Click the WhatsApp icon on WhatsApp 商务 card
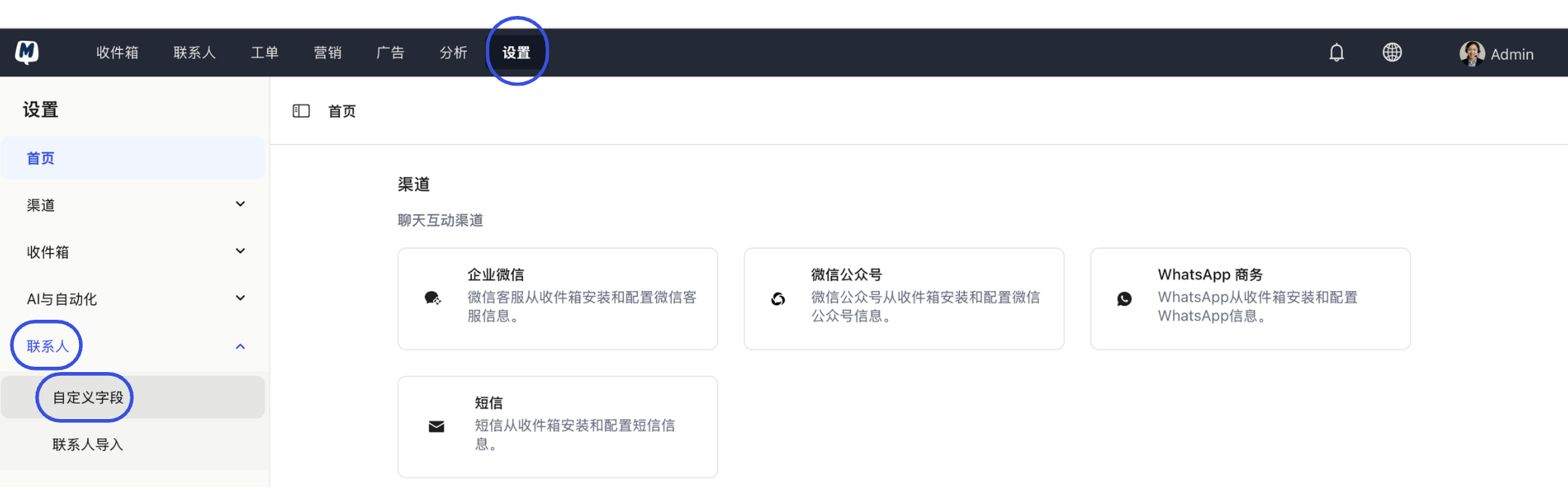Image resolution: width=1568 pixels, height=491 pixels. tap(1124, 299)
